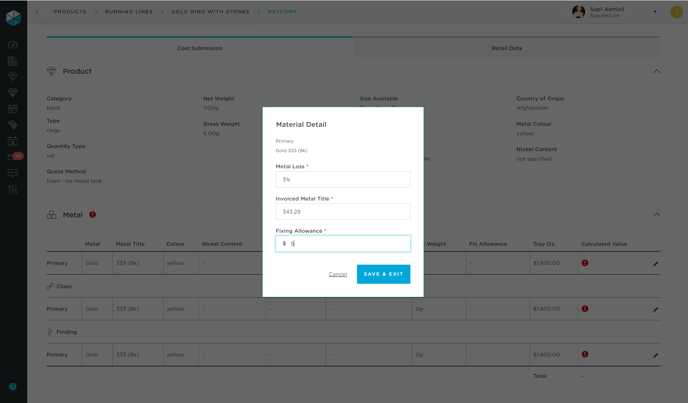Click the chain link icon next to Chain
Screen dimensions: 688x403
tap(50, 286)
